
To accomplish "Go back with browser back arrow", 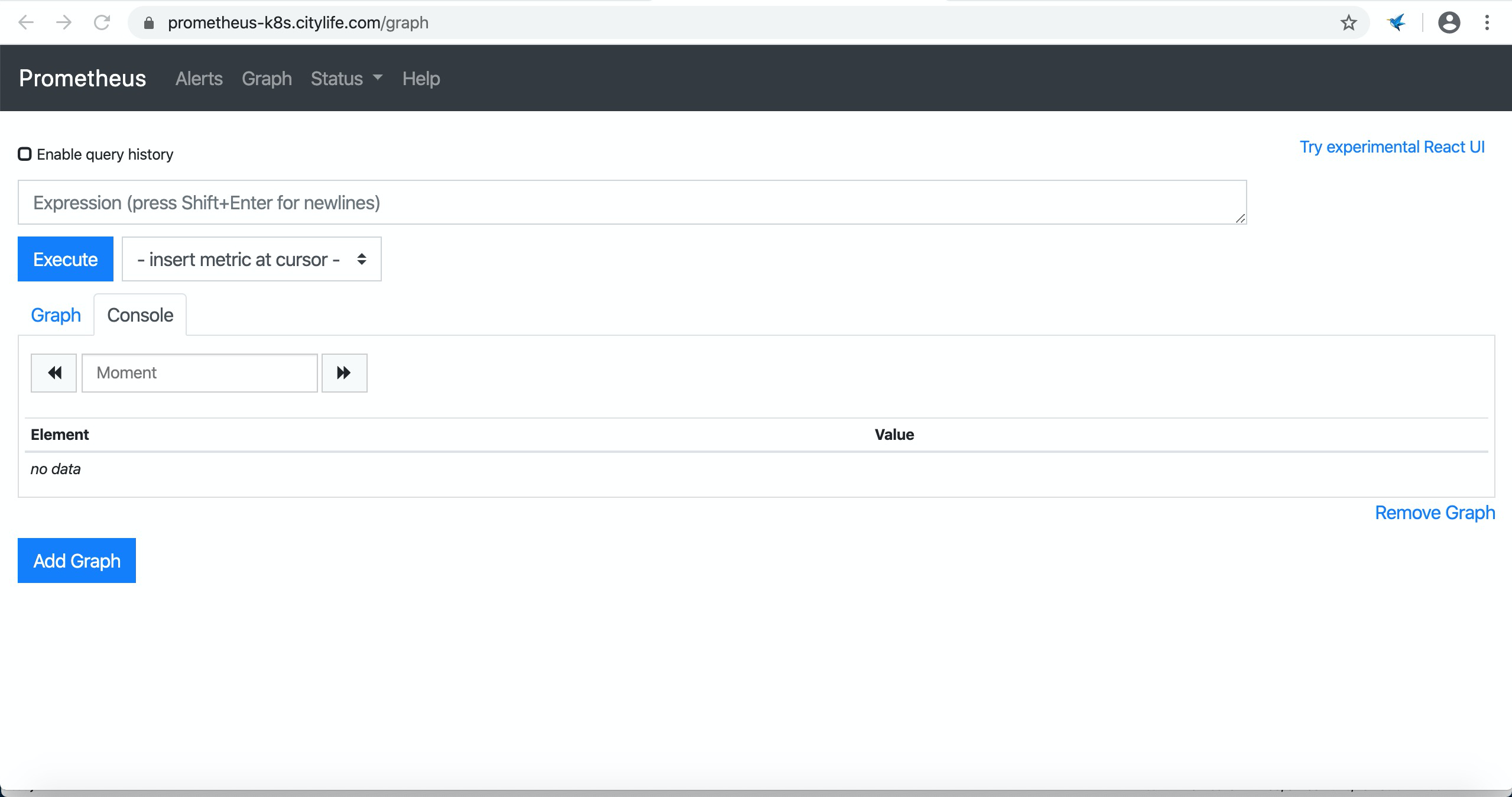I will coord(26,22).
